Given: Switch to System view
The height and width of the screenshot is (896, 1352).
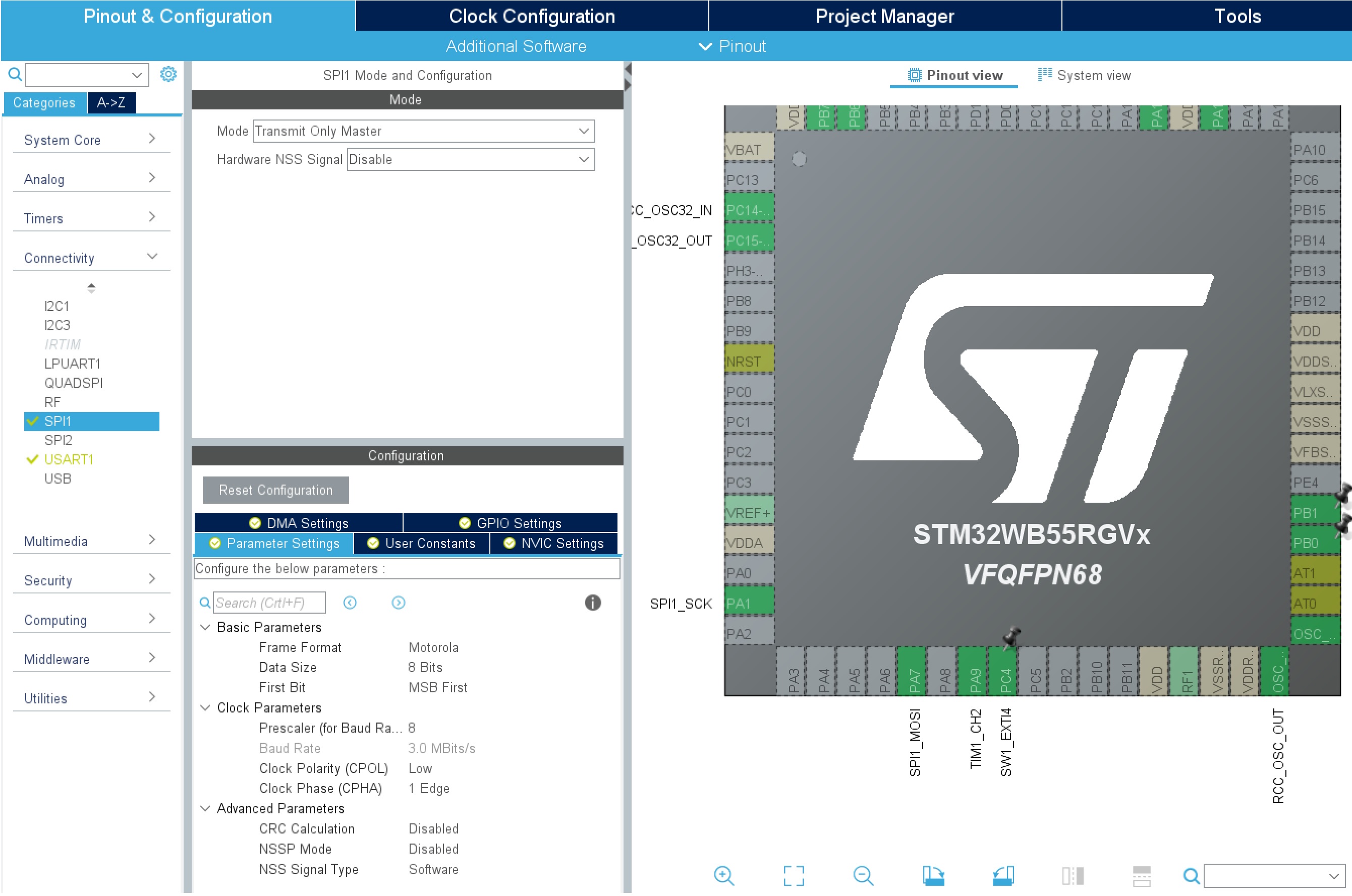Looking at the screenshot, I should coord(1084,76).
